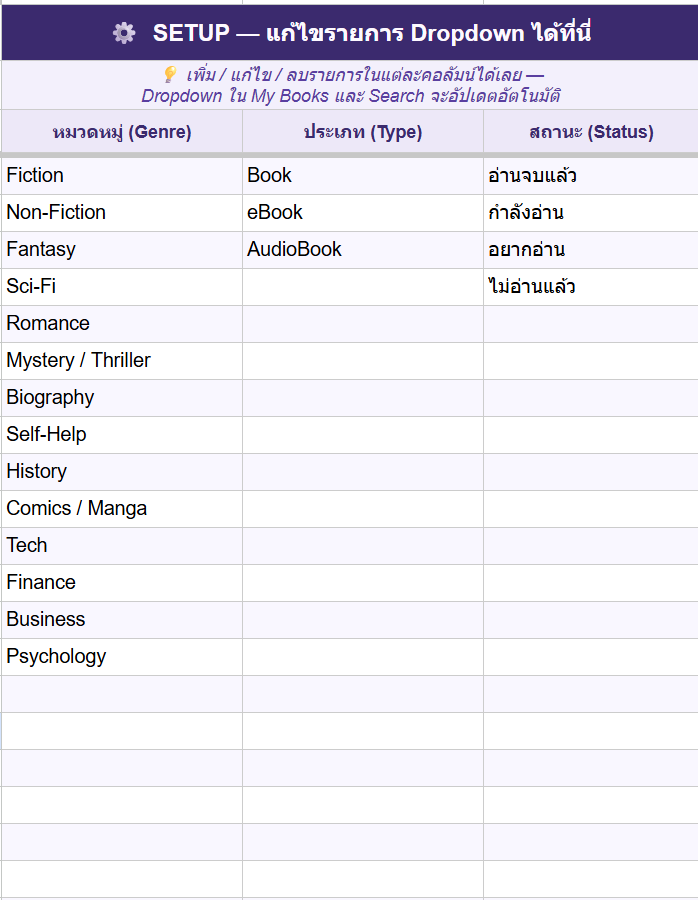Select the Book type cell
The width and height of the screenshot is (698, 900).
363,176
